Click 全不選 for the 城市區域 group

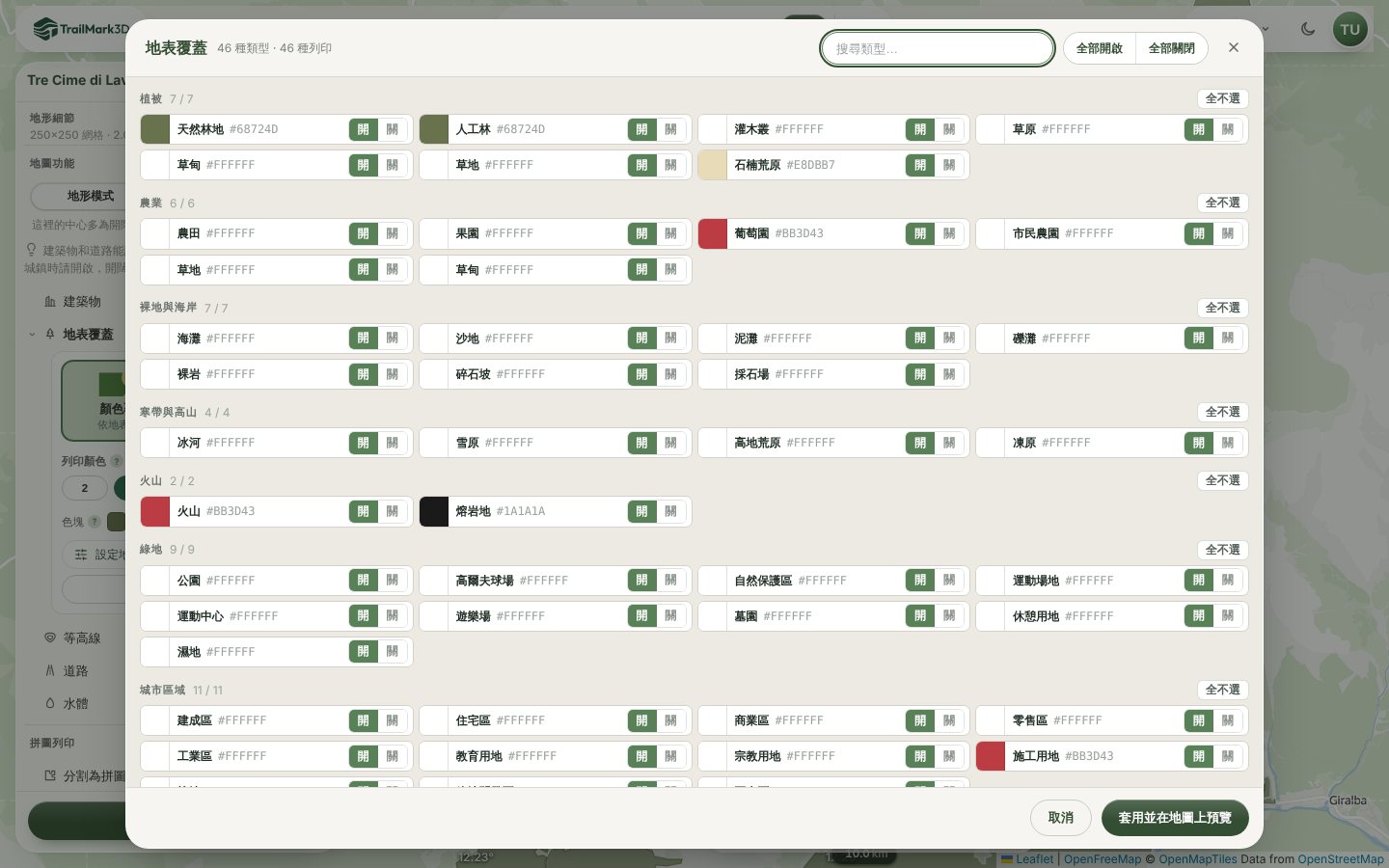click(1223, 690)
